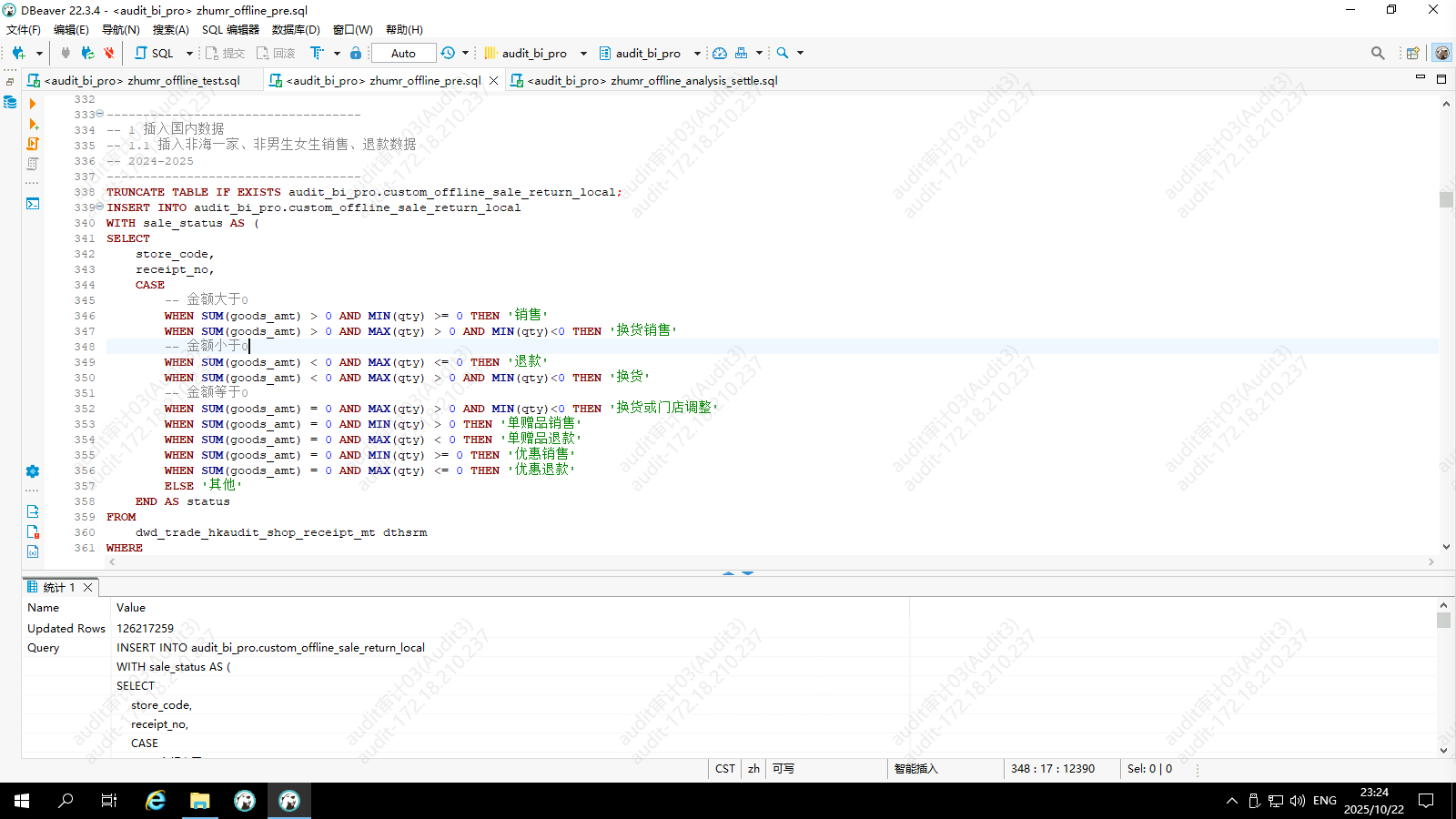
Task: Click the new connection plug icon
Action: point(18,53)
